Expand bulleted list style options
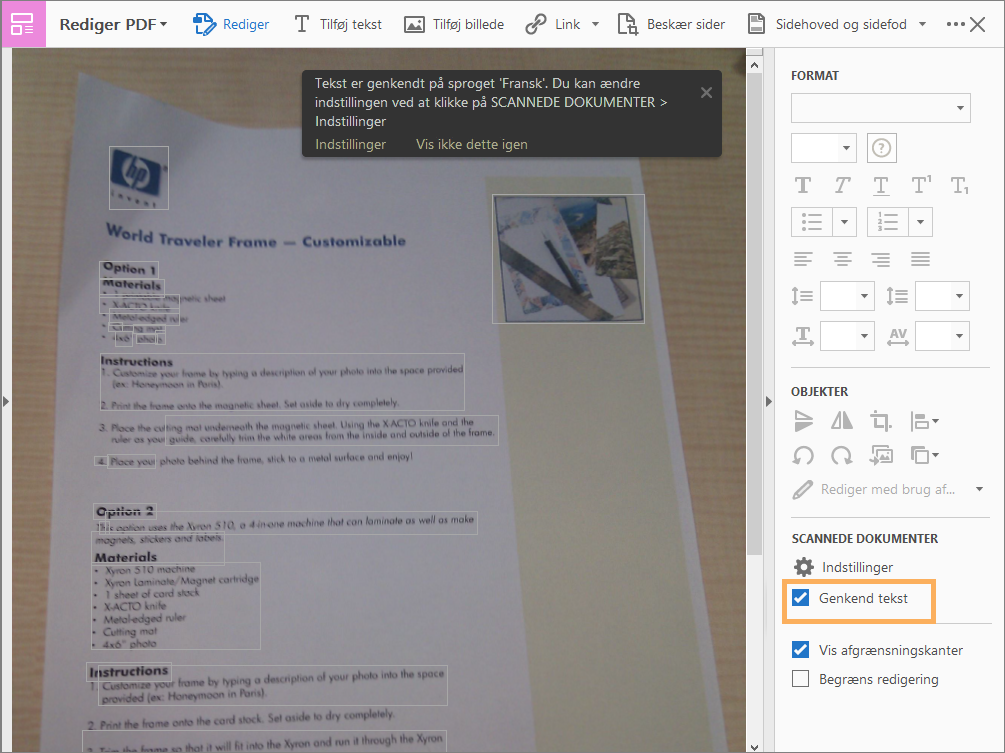 (x=844, y=222)
